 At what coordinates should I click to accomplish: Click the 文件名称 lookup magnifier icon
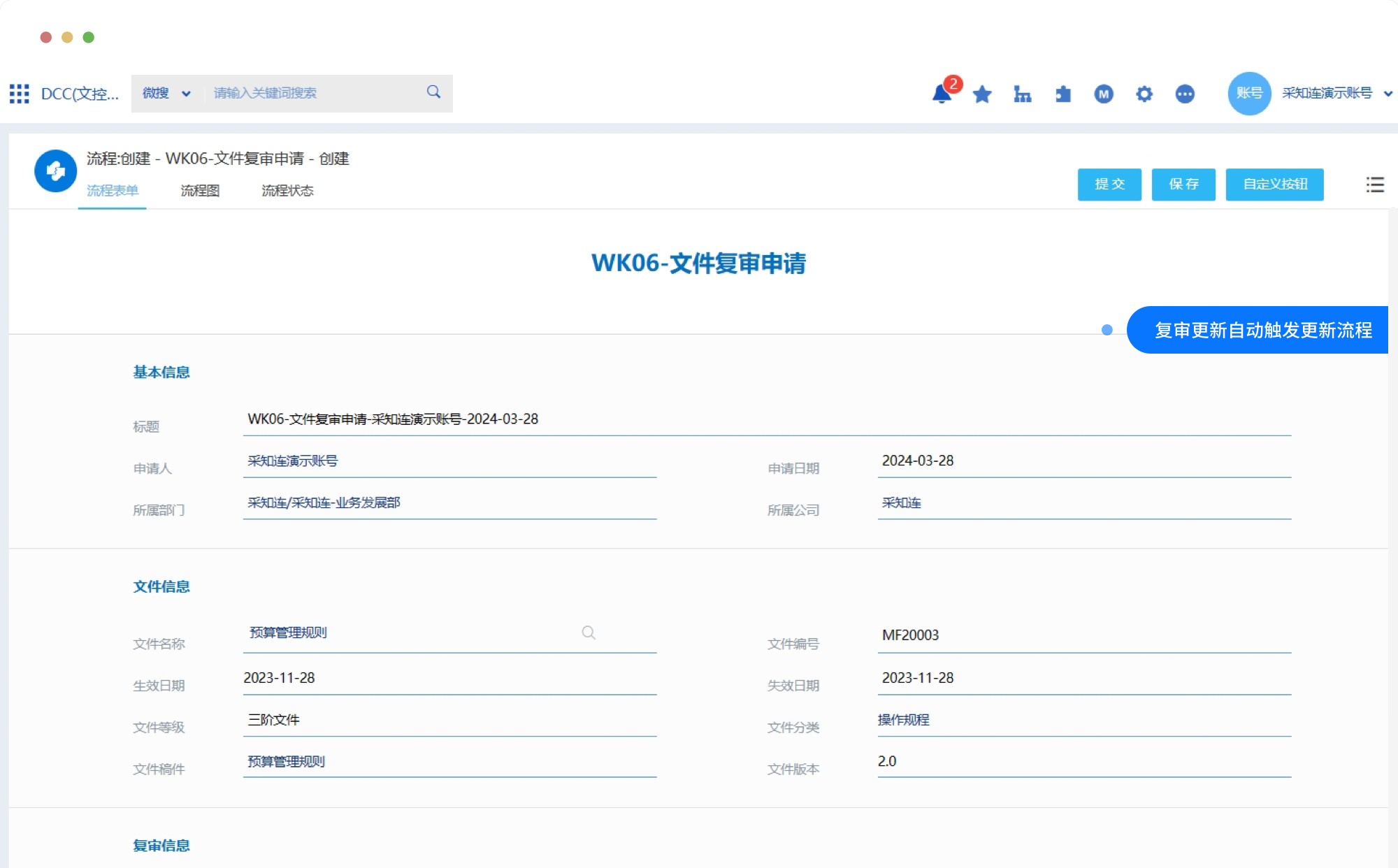(589, 632)
